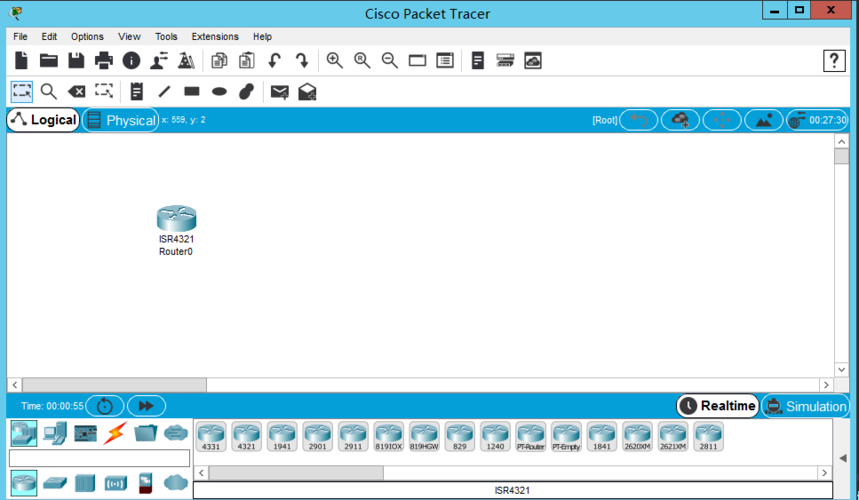The height and width of the screenshot is (500, 859).
Task: Select the Place Note tool
Action: 137,91
